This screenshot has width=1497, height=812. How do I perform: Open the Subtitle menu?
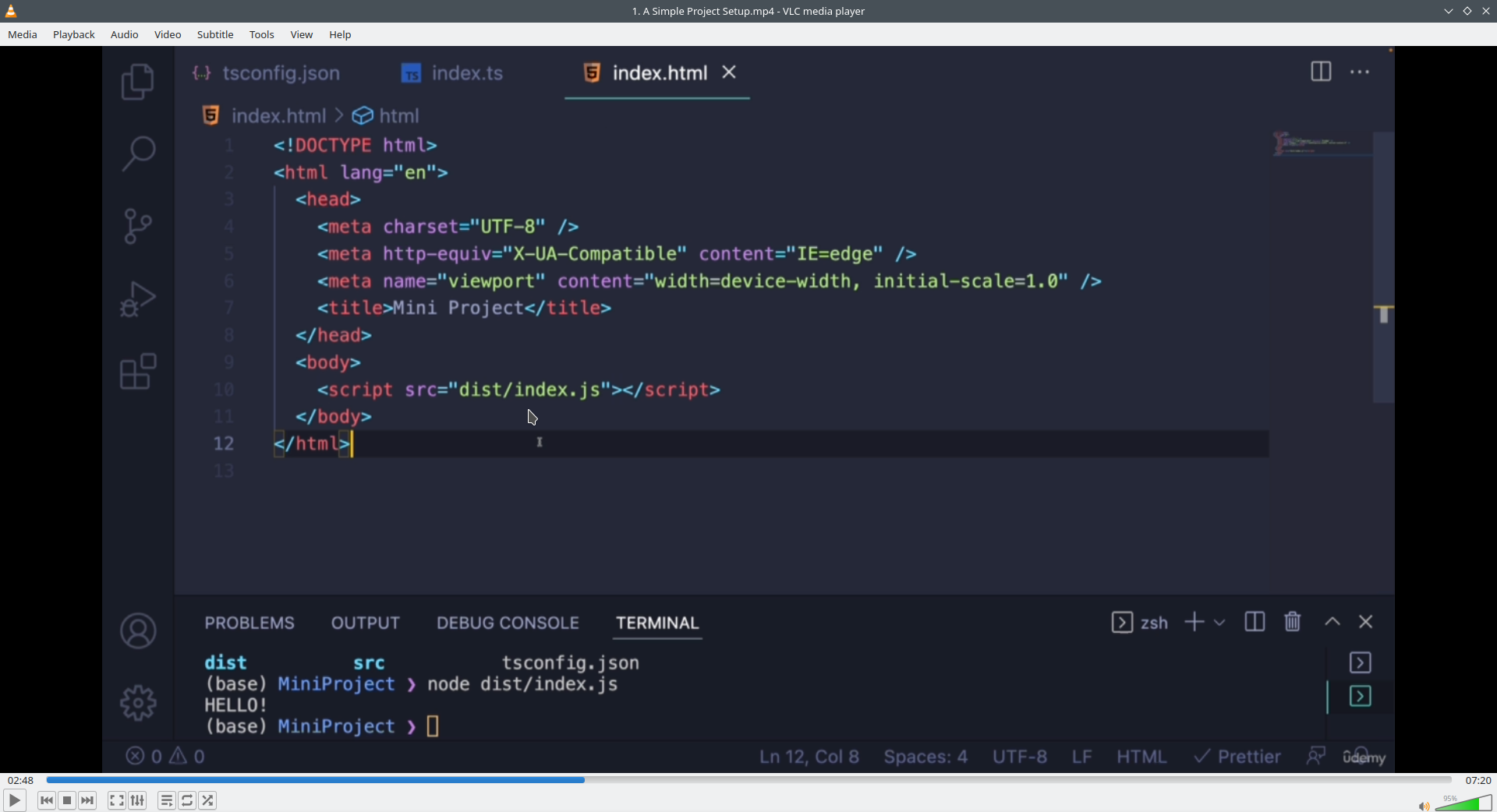(x=215, y=34)
